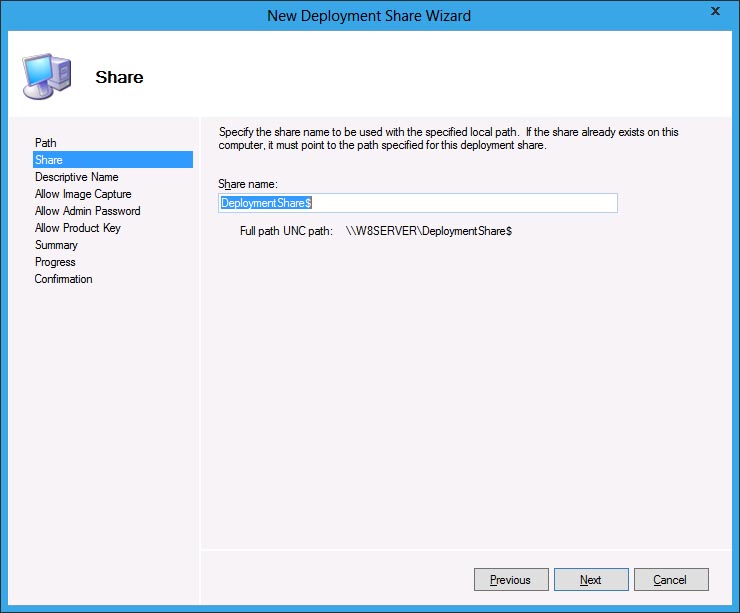Screen dimensions: 740x613
Task: Jump to Allow Product Key step
Action: click(77, 228)
